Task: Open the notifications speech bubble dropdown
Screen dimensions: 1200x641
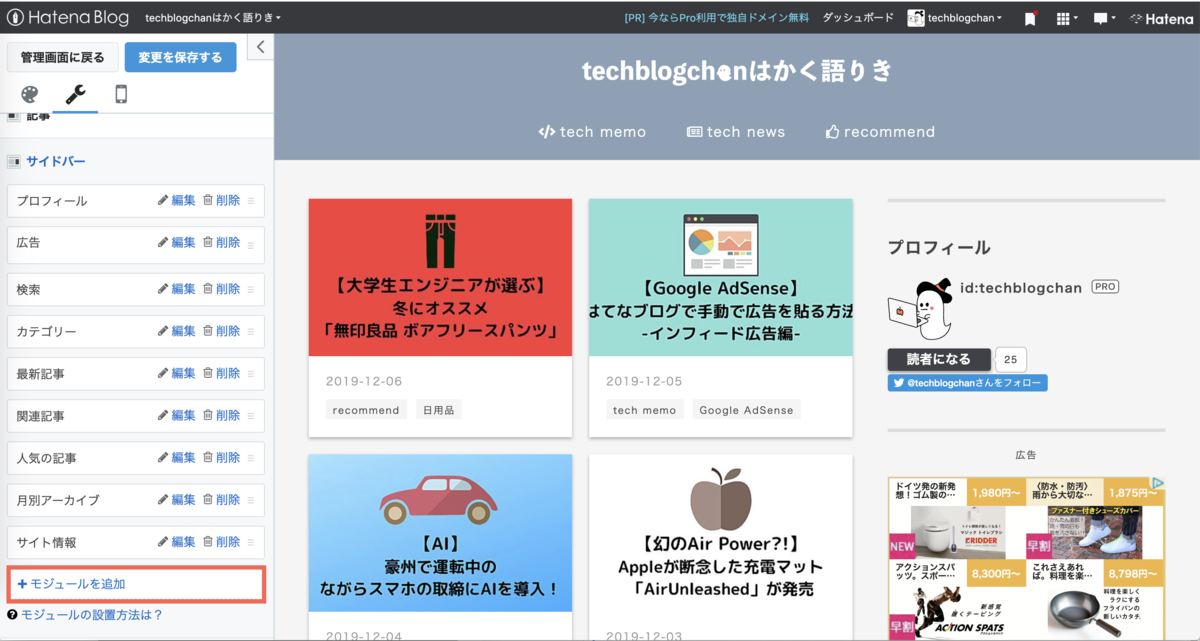Action: point(1104,18)
